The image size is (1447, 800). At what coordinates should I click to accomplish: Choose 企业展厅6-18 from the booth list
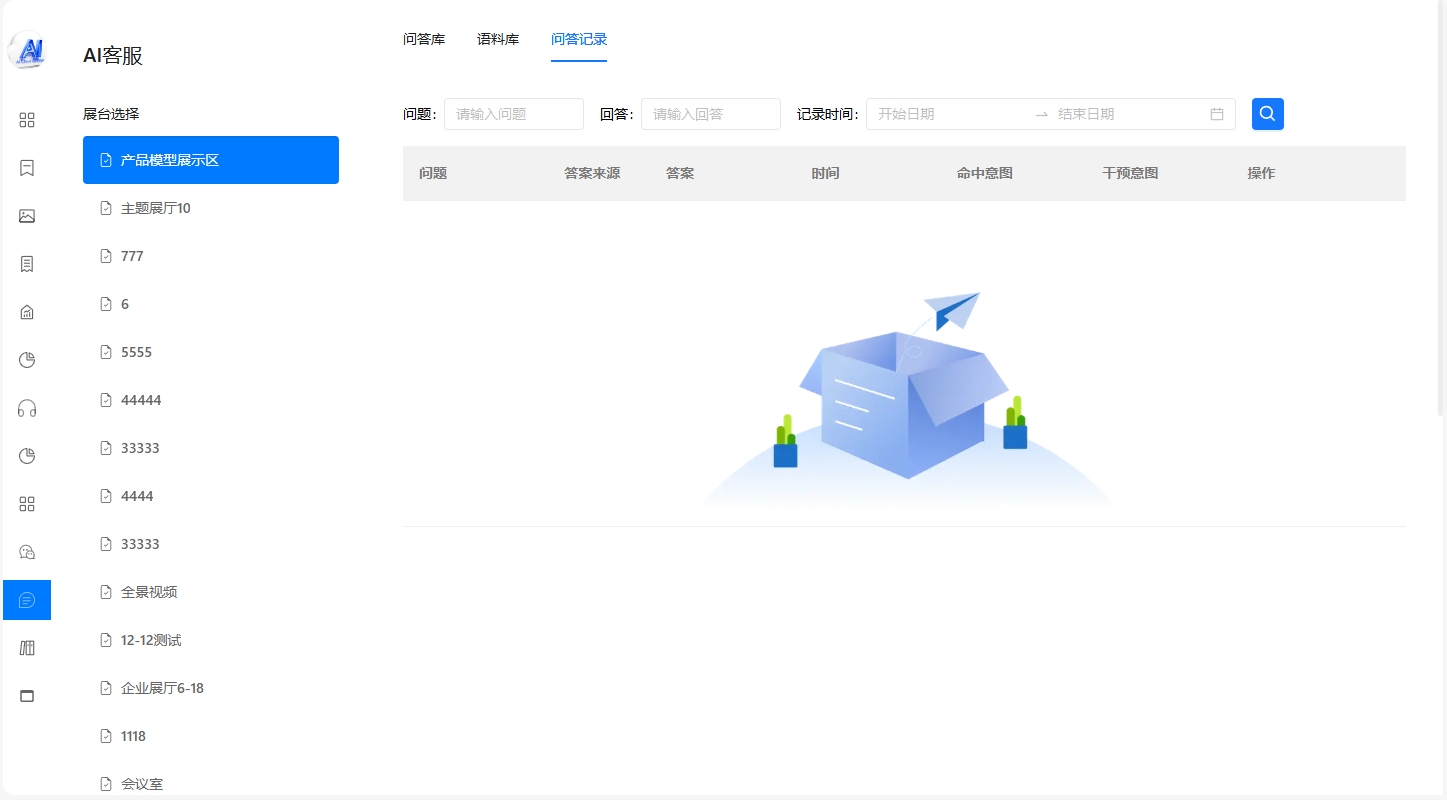tap(162, 688)
